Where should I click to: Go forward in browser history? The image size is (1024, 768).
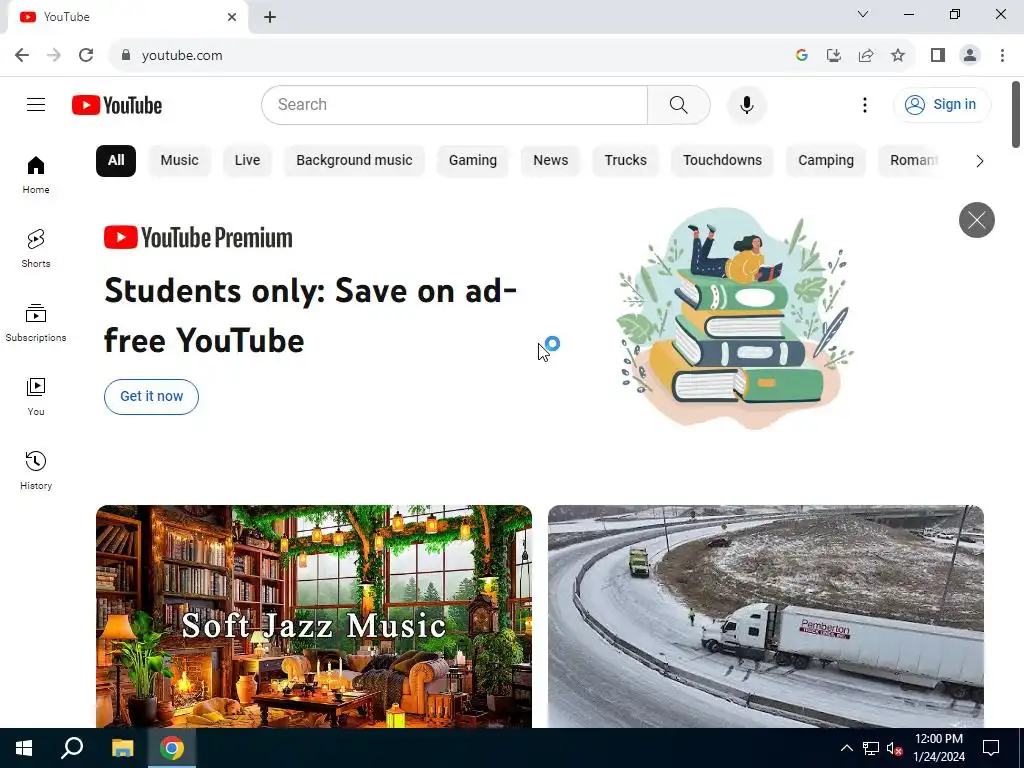(54, 55)
